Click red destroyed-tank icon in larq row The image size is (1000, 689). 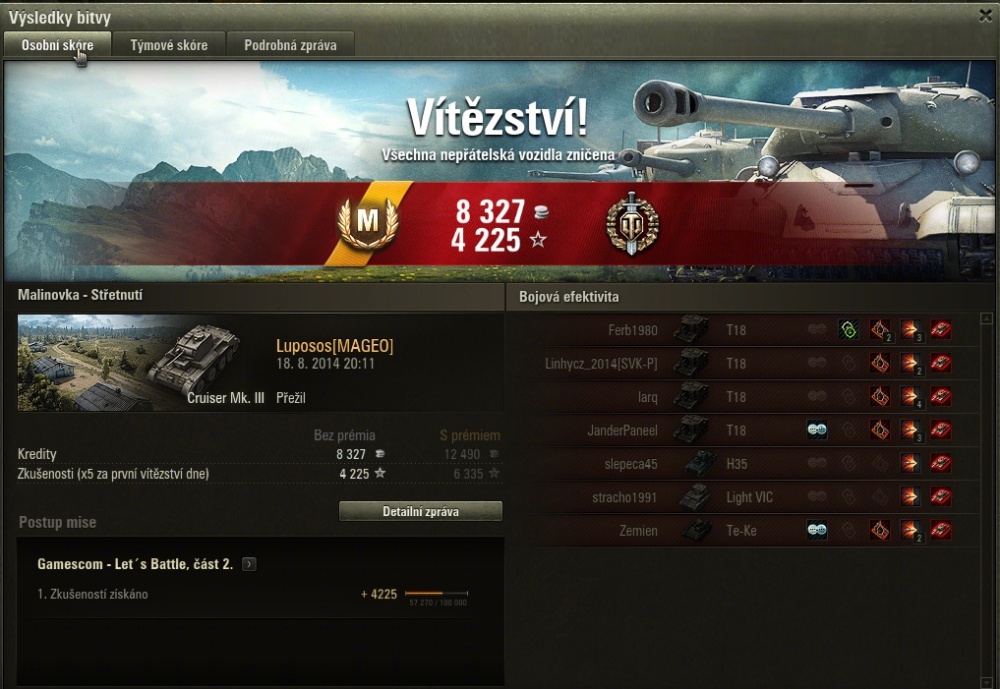[x=941, y=397]
